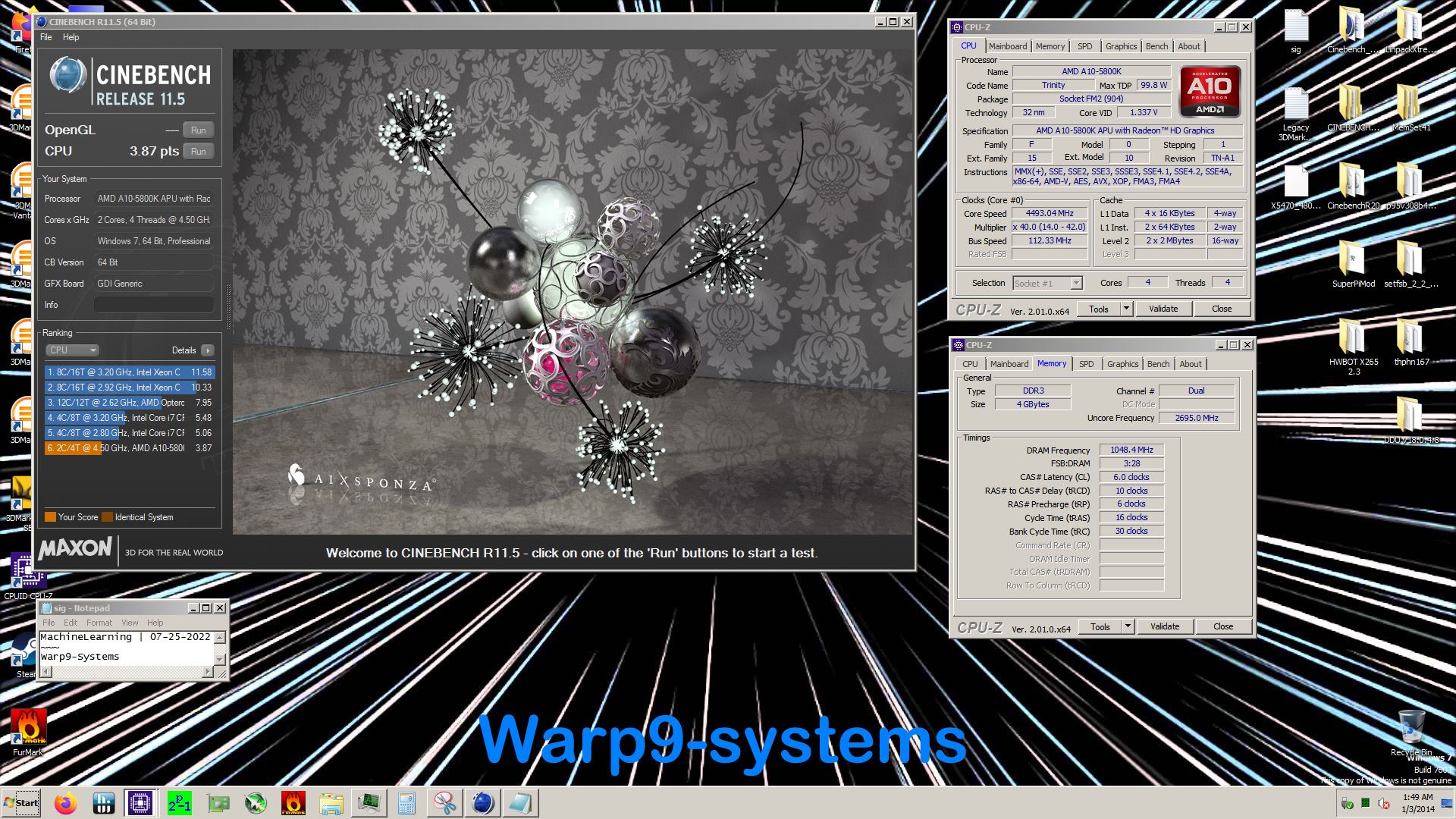Screen dimensions: 1456x819
Task: Open the LinpackXtreme desktop folder
Action: click(x=1410, y=32)
